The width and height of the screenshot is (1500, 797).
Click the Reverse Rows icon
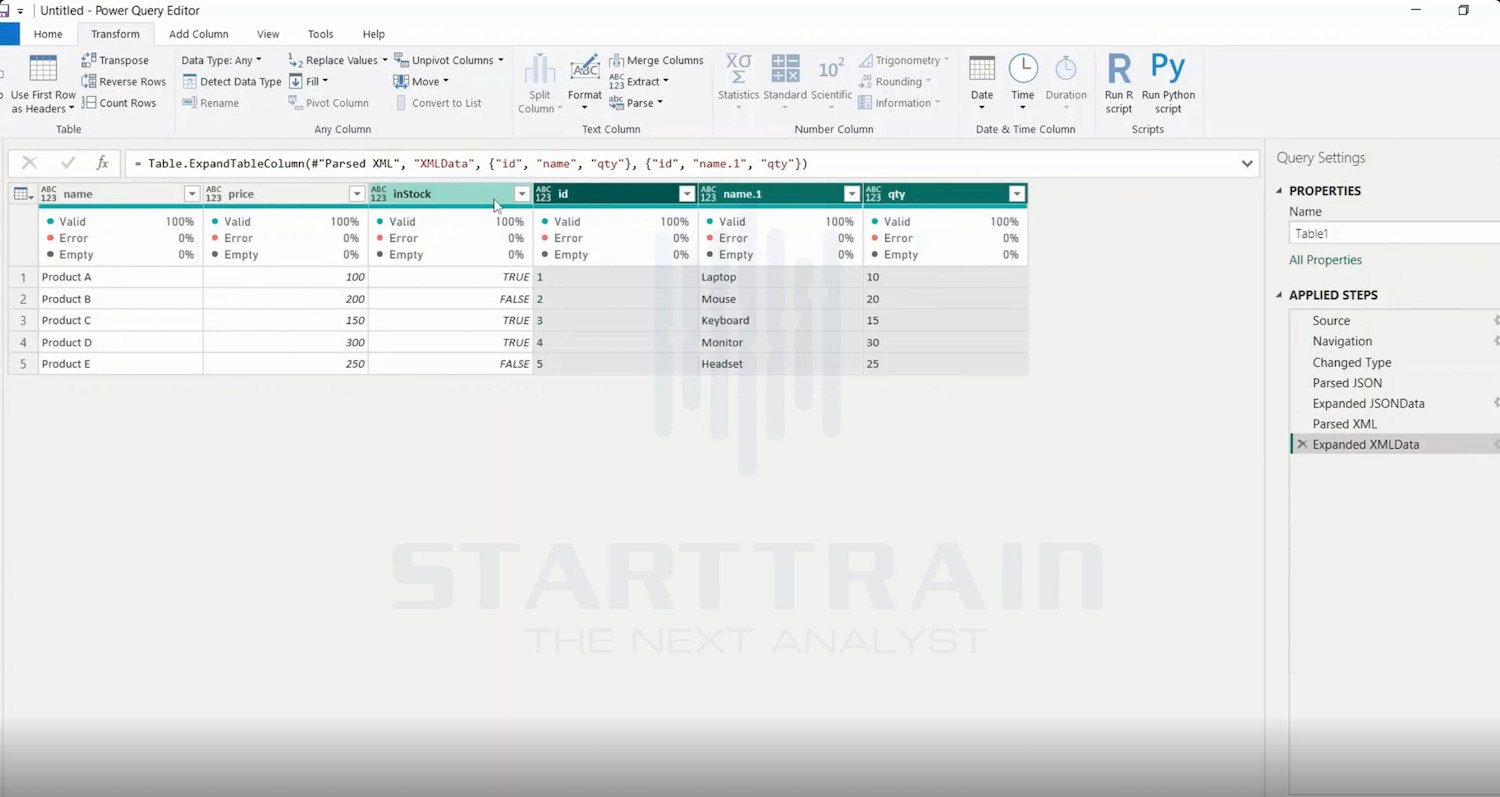point(89,81)
